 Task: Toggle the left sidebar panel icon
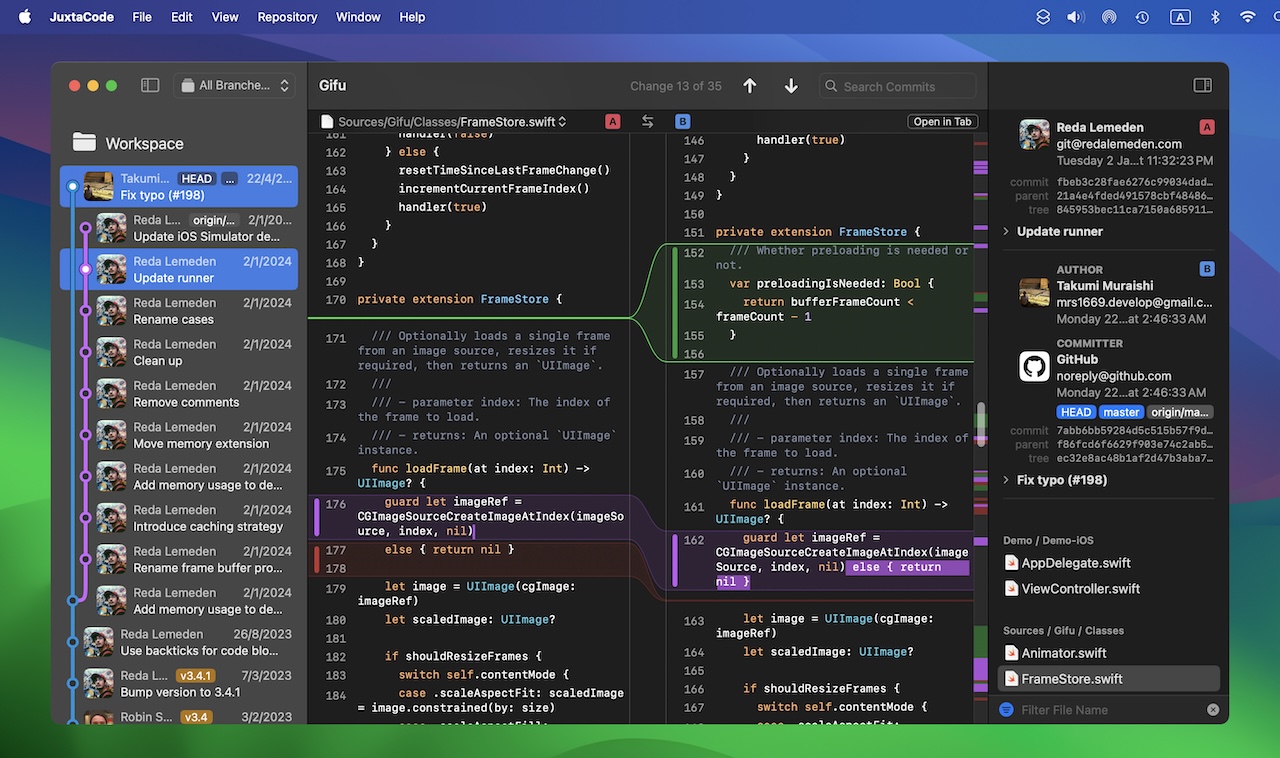click(150, 86)
